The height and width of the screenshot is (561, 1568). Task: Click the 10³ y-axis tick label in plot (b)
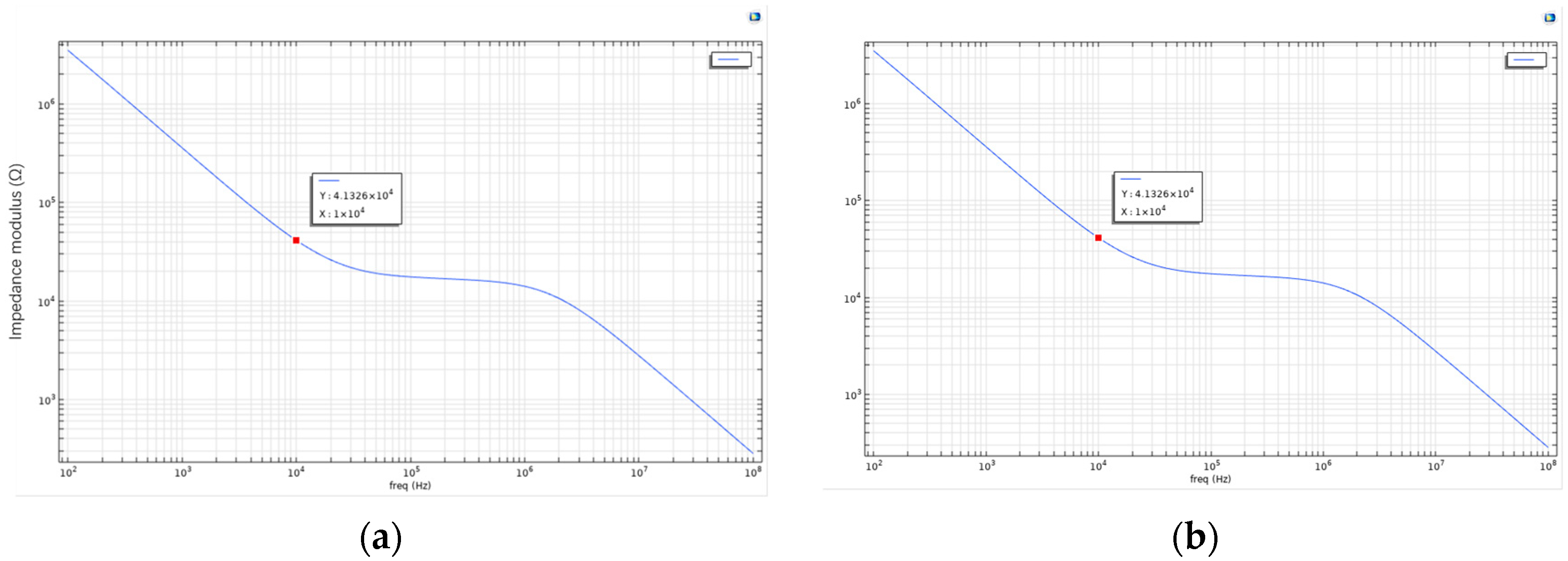pos(852,395)
